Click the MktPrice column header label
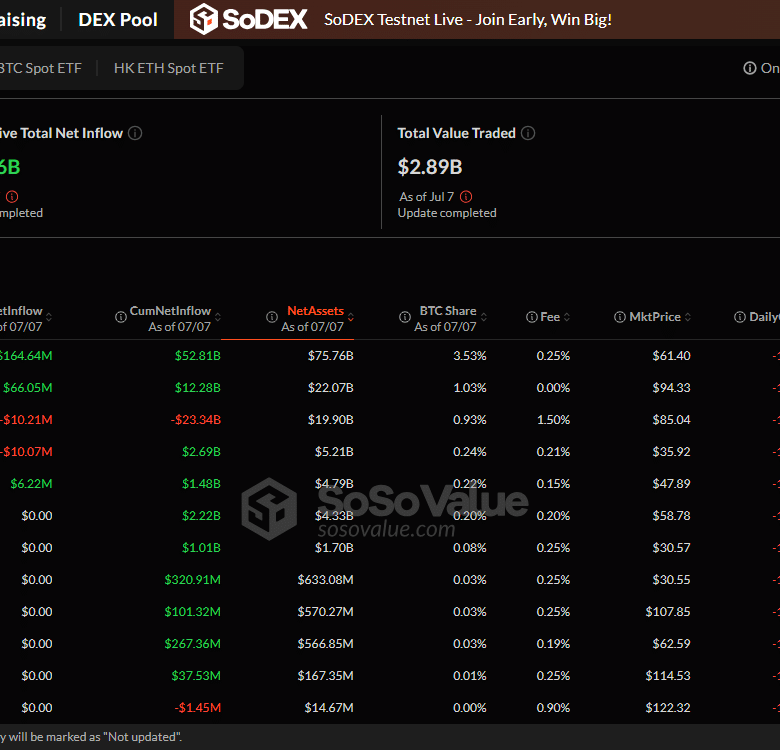This screenshot has width=780, height=750. click(655, 317)
